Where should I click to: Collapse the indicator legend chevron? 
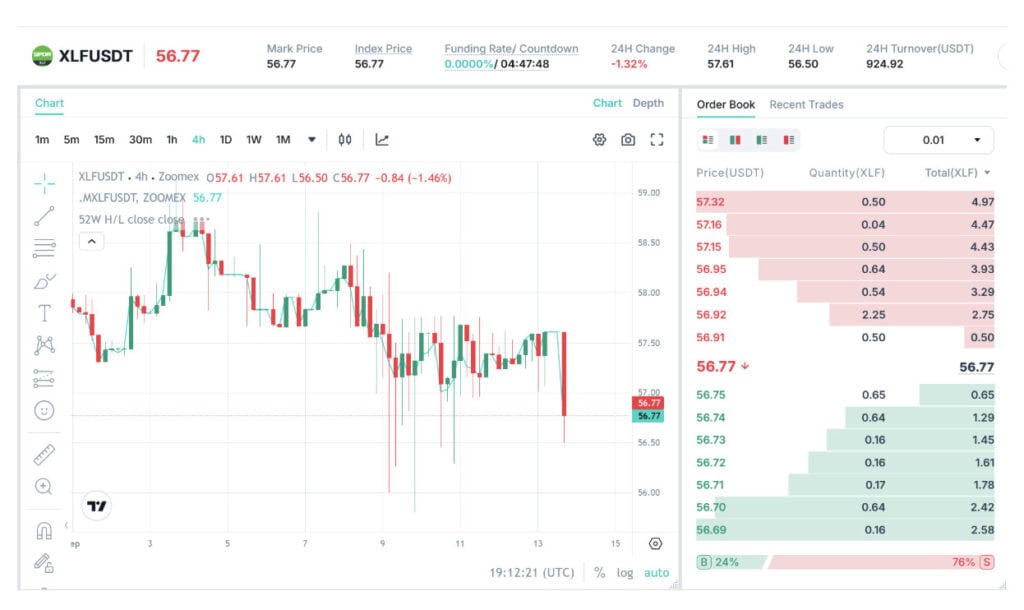[91, 242]
